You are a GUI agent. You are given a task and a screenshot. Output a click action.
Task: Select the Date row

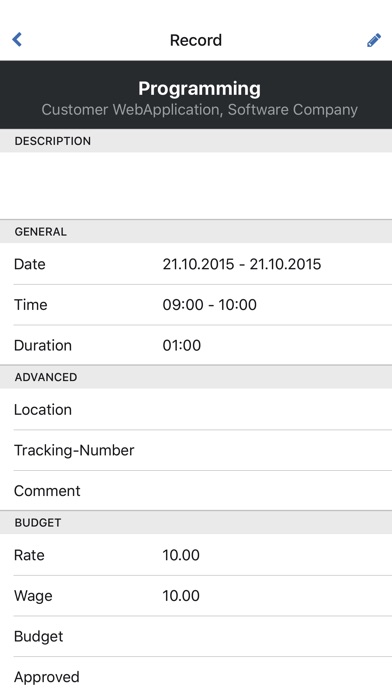pos(196,264)
